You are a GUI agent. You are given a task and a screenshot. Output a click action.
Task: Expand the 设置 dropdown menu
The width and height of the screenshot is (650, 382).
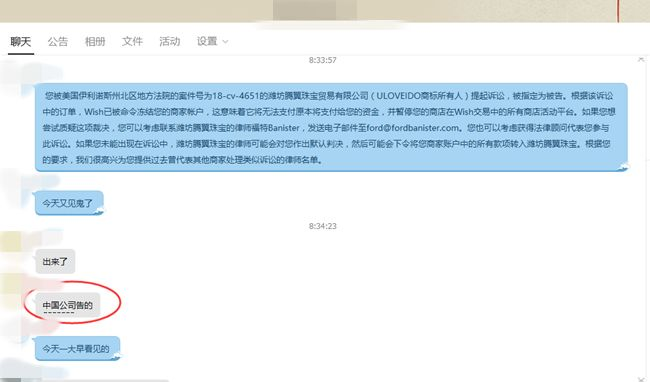[212, 41]
